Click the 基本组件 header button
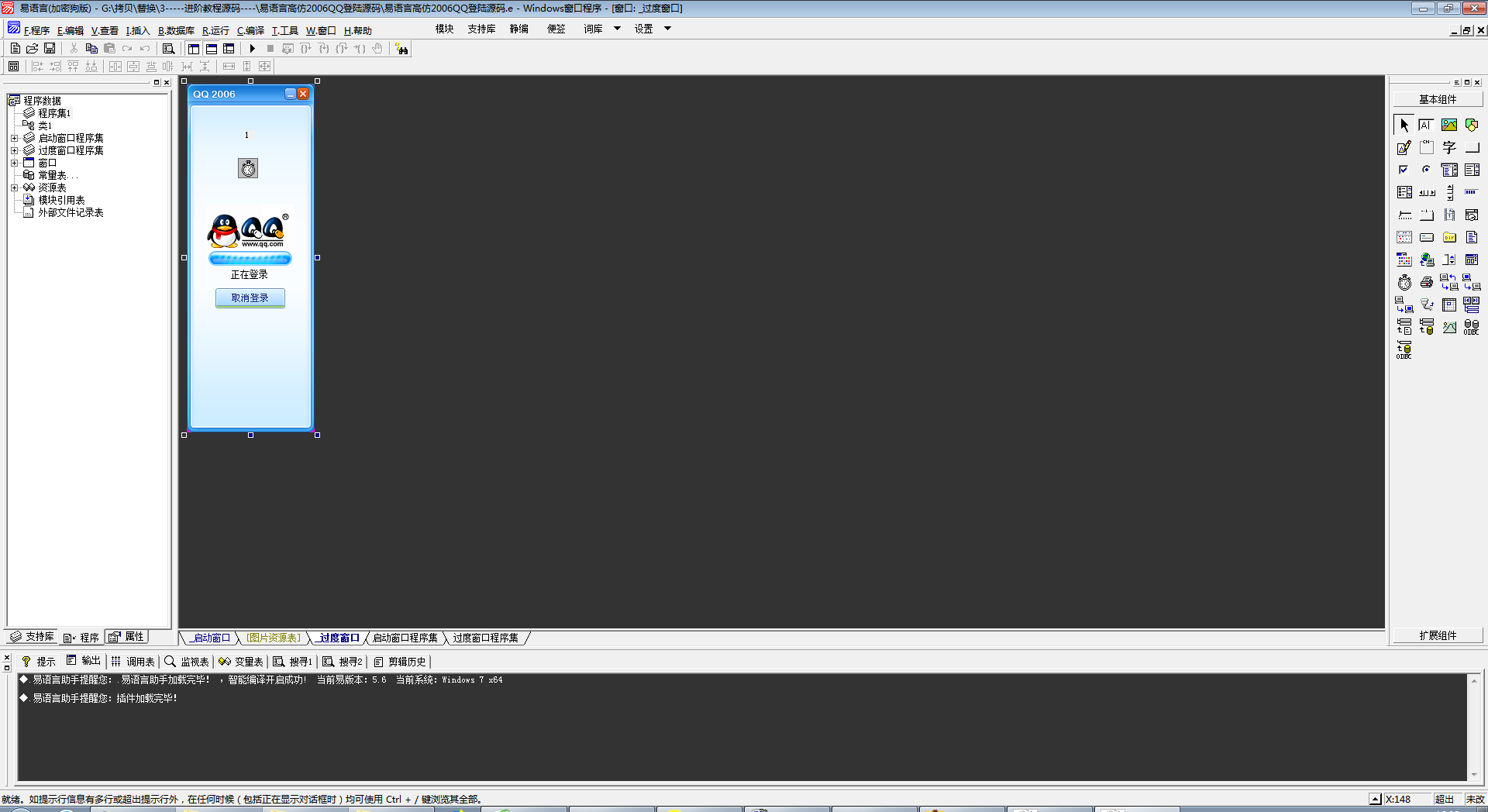The width and height of the screenshot is (1488, 812). click(x=1438, y=99)
